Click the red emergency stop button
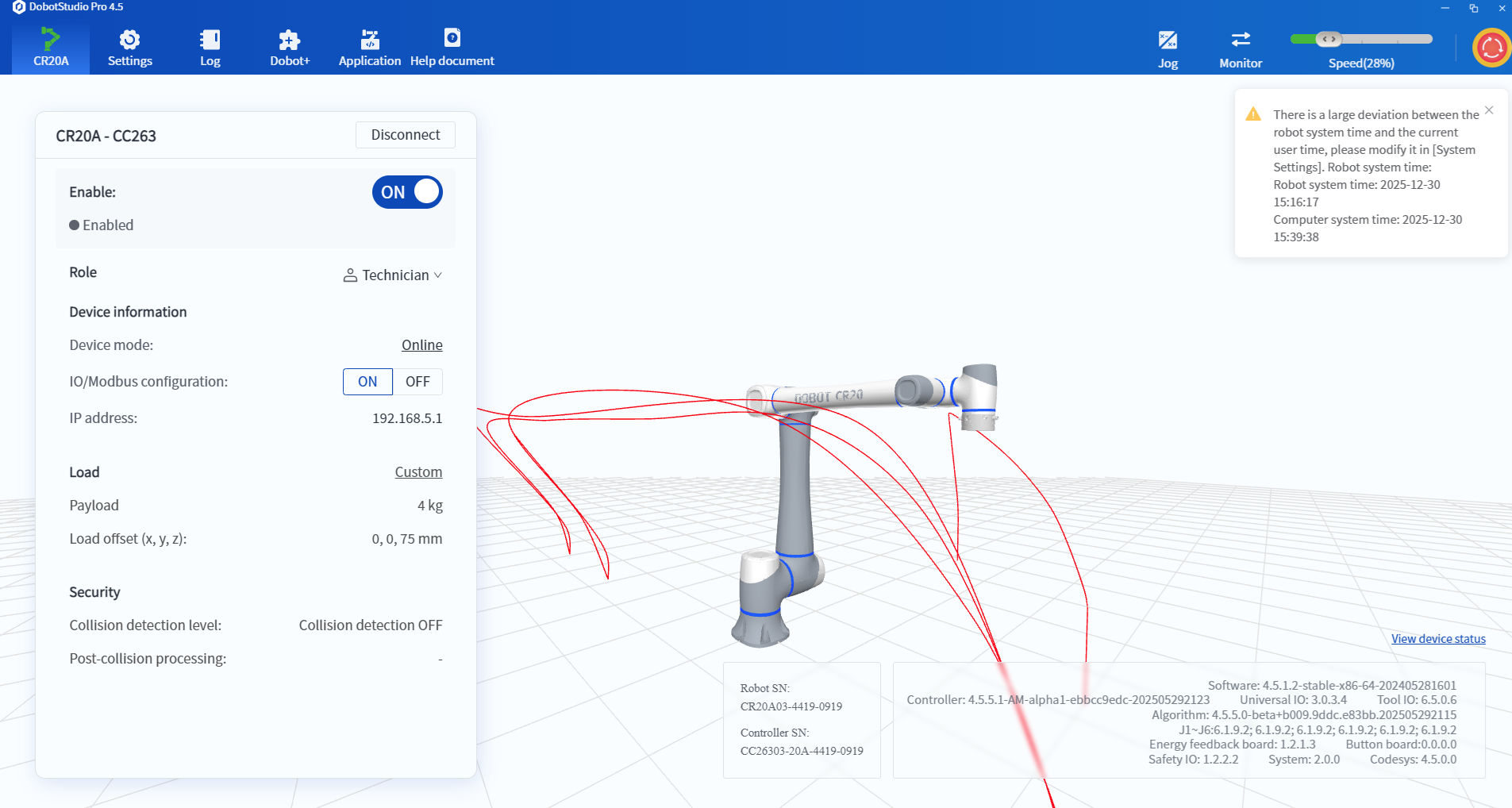 click(x=1492, y=48)
